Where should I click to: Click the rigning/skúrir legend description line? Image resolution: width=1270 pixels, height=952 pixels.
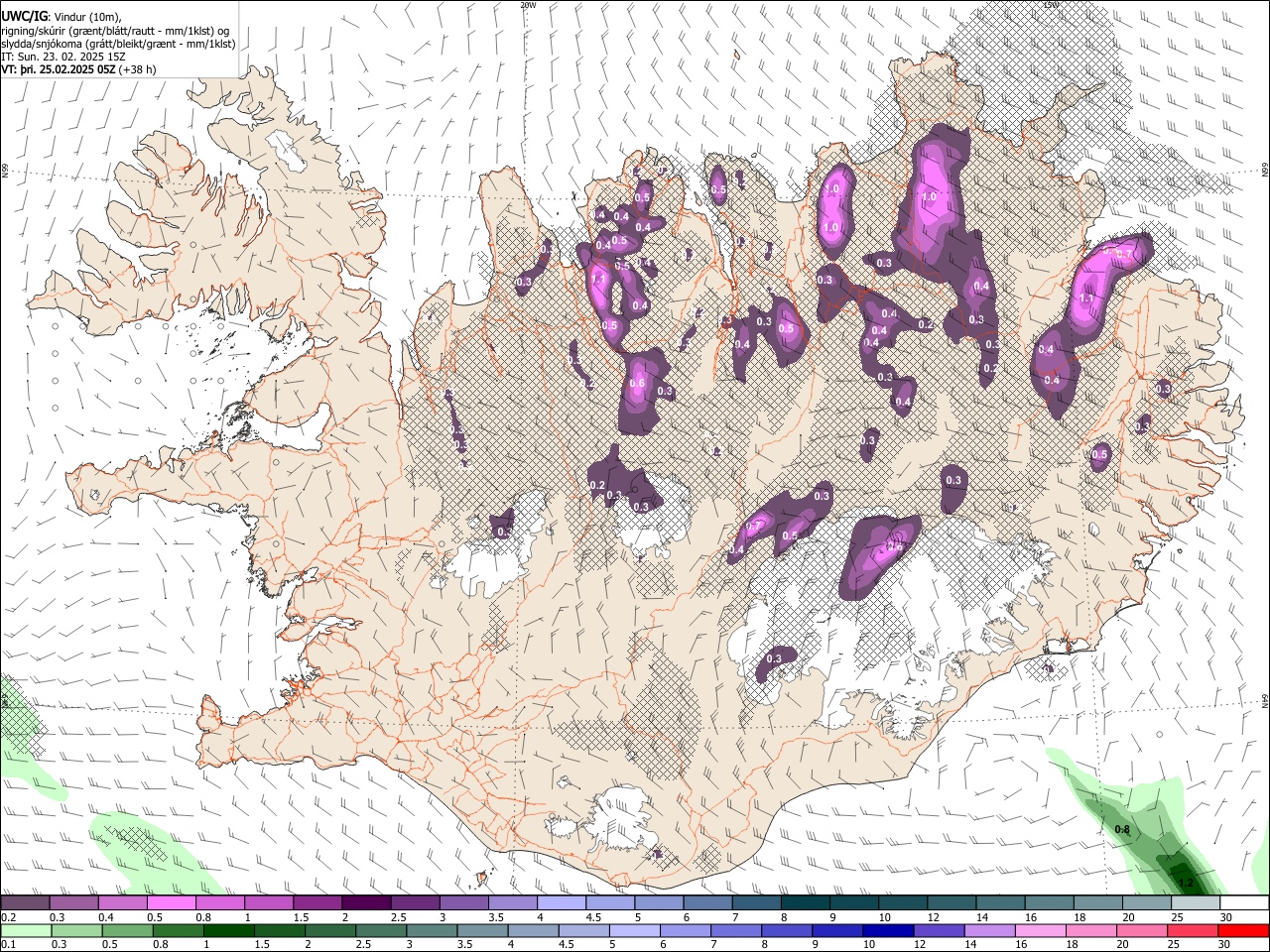115,30
